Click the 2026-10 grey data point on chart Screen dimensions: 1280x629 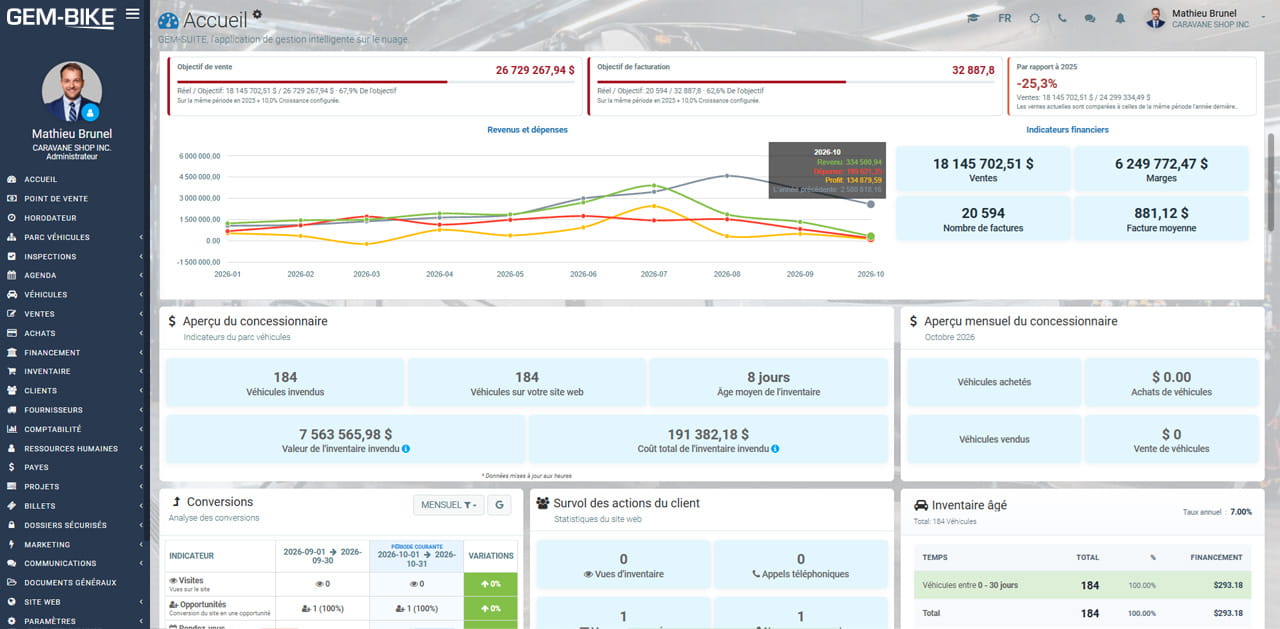click(870, 204)
